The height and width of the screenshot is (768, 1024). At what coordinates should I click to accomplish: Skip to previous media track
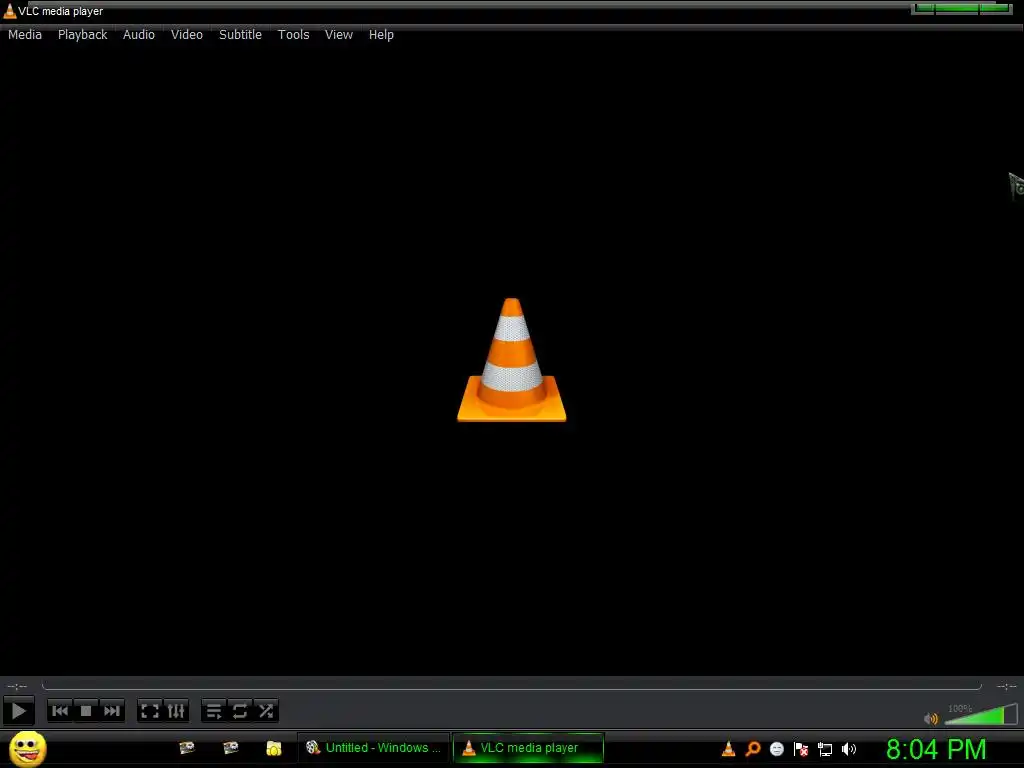click(60, 711)
